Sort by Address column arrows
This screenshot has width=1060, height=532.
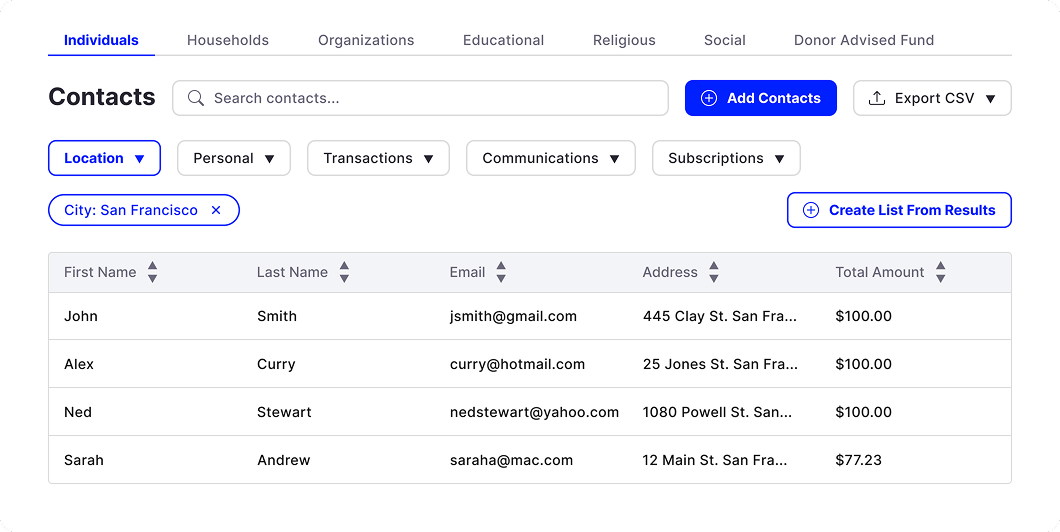[714, 272]
